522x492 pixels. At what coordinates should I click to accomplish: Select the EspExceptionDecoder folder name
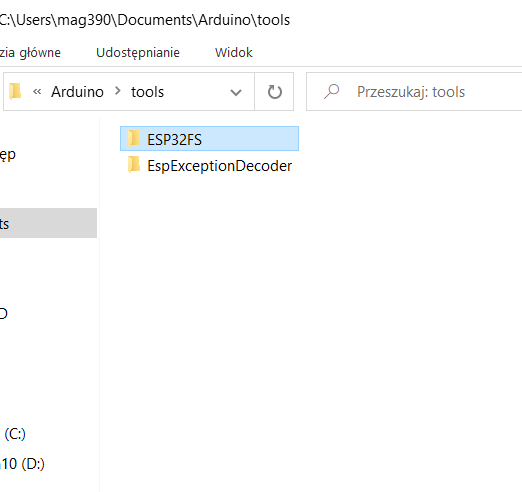coord(220,166)
